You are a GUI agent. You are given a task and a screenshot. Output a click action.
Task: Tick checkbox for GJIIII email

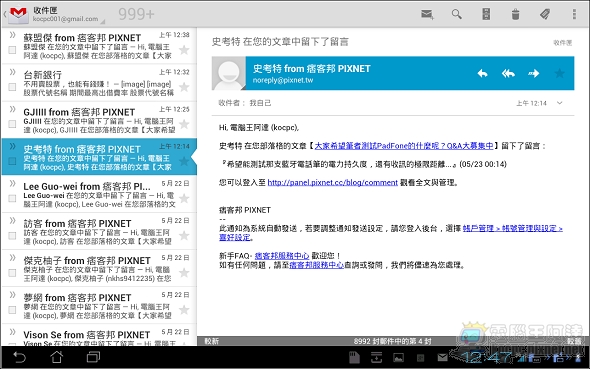click(x=12, y=124)
